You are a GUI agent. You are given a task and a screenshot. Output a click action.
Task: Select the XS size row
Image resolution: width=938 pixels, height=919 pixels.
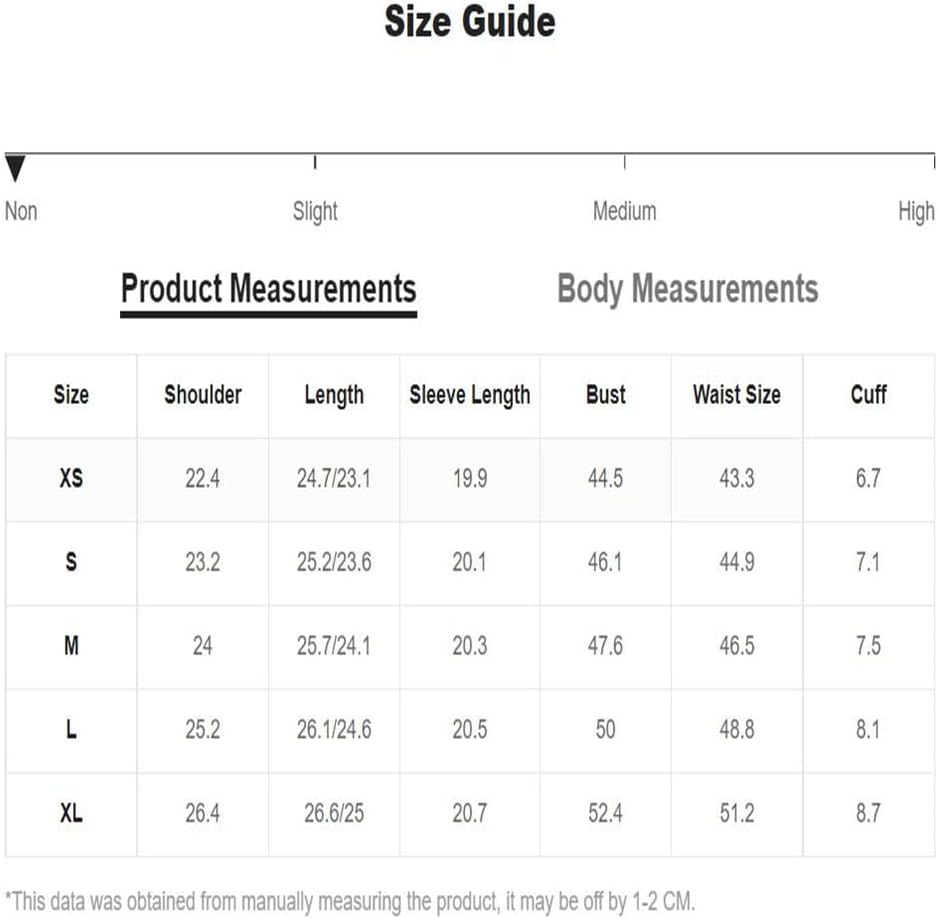click(470, 479)
